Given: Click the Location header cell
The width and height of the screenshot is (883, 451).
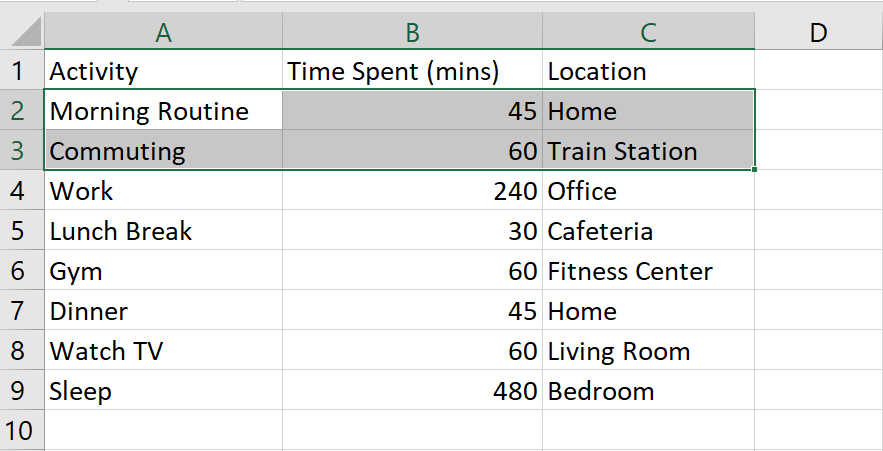Looking at the screenshot, I should (x=648, y=70).
